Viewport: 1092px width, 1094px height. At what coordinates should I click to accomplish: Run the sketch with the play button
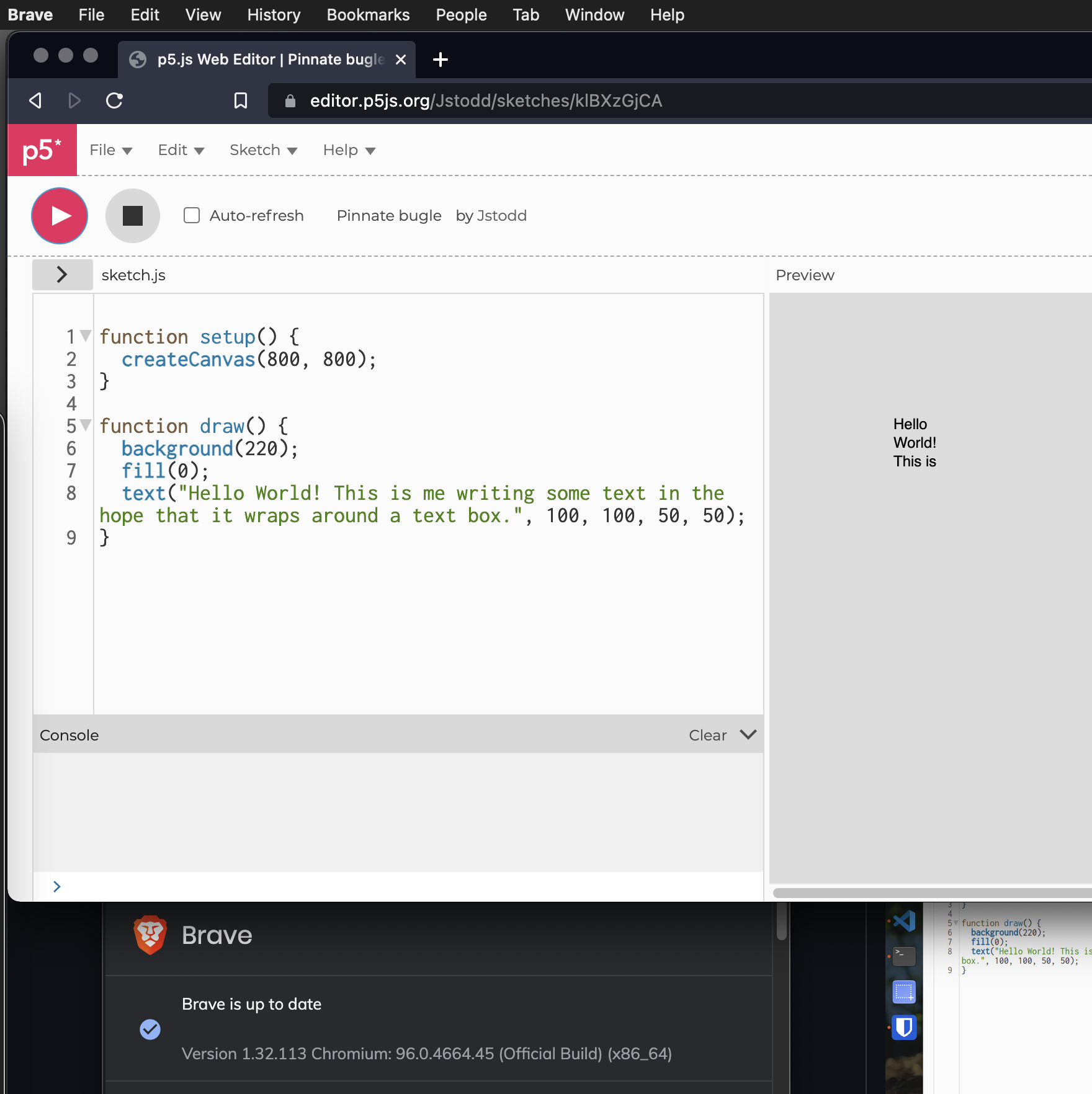click(x=59, y=215)
